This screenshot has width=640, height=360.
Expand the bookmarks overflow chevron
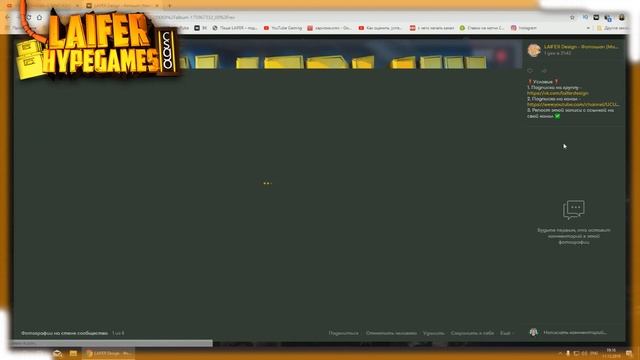(588, 28)
